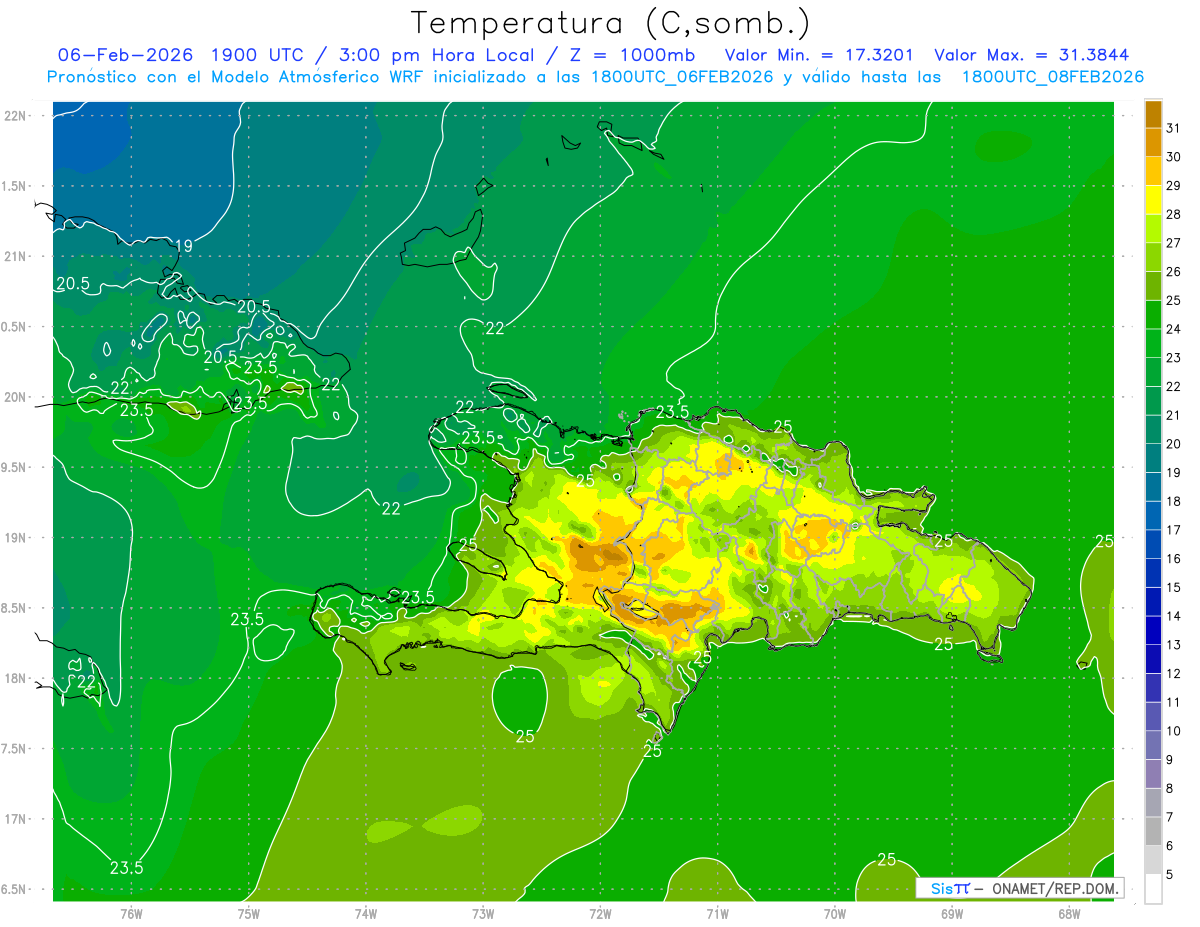Click latitude axis label "17N"
The image size is (1200, 927).
[x=15, y=819]
